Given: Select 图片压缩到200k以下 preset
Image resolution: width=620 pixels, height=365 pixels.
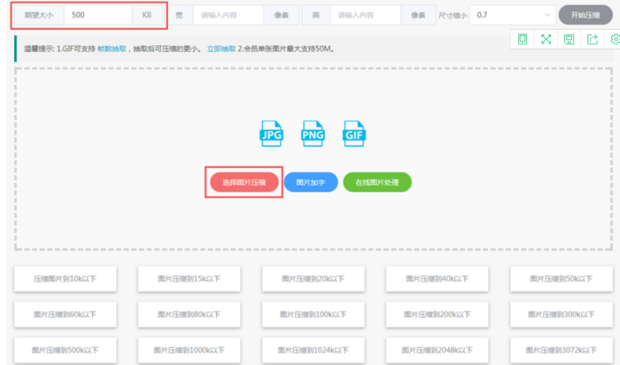Looking at the screenshot, I should pos(437,314).
